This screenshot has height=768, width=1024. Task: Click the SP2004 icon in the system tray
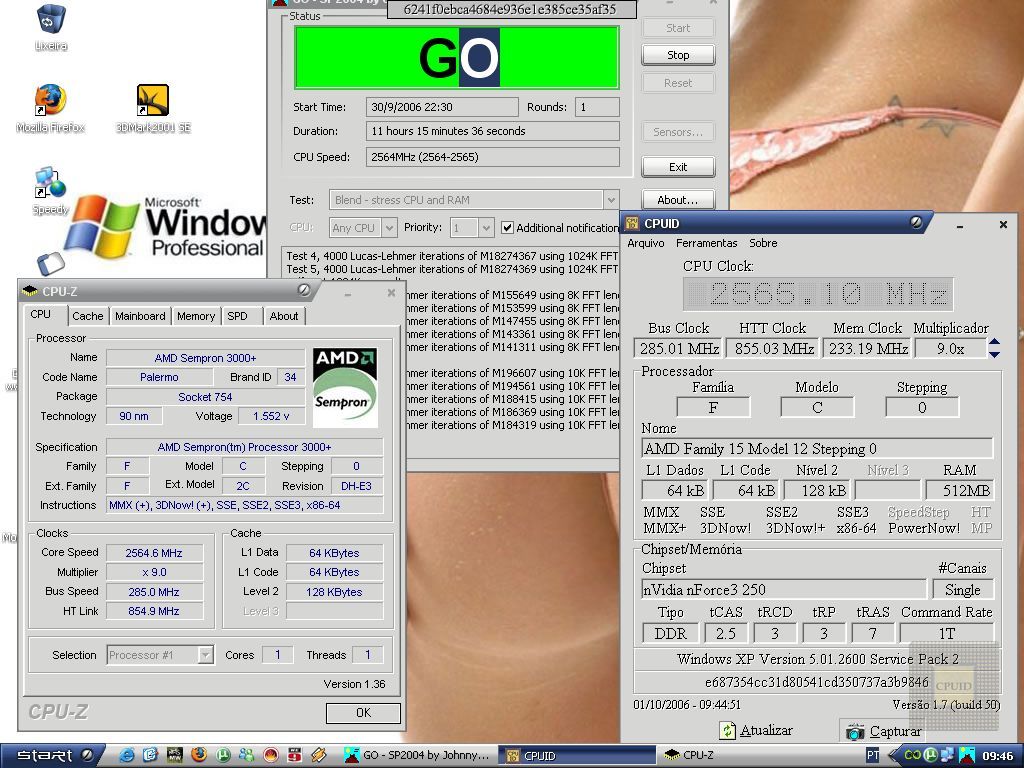click(x=967, y=756)
